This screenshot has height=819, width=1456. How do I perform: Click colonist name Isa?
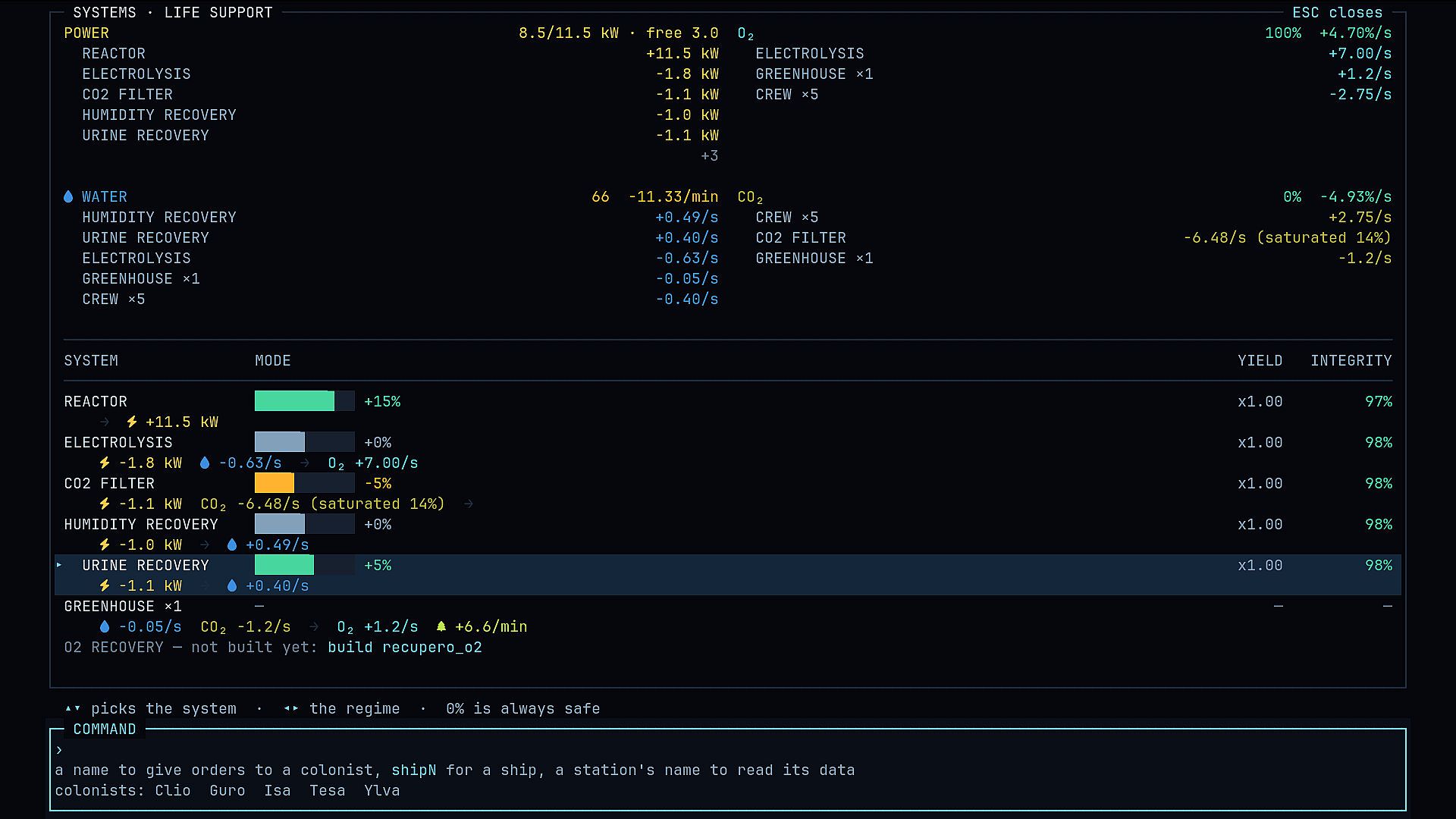point(278,790)
